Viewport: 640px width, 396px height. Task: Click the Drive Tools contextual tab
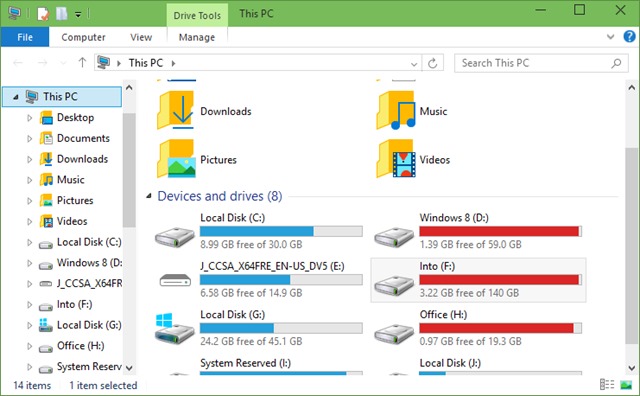pos(197,16)
